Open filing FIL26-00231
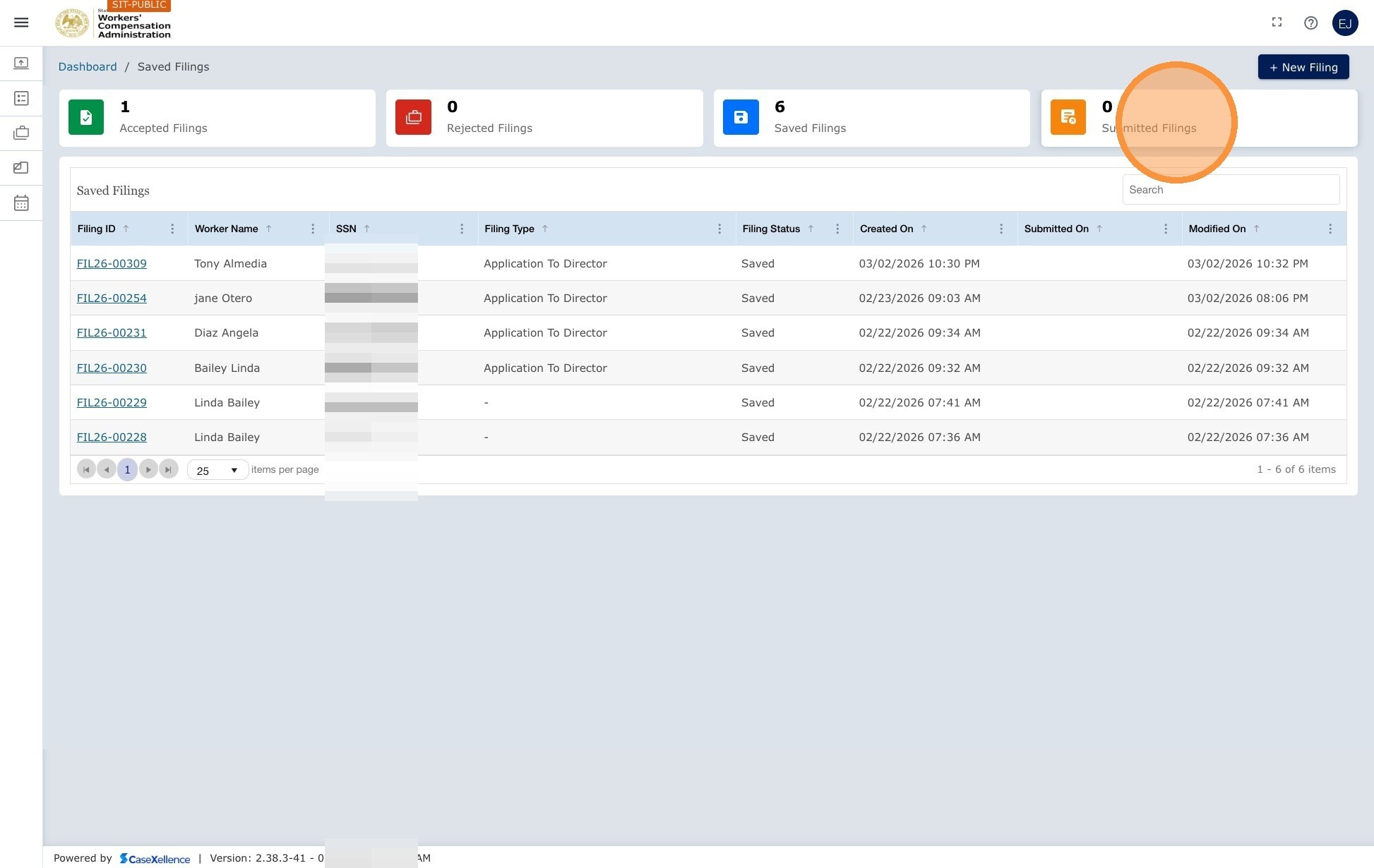 click(112, 332)
